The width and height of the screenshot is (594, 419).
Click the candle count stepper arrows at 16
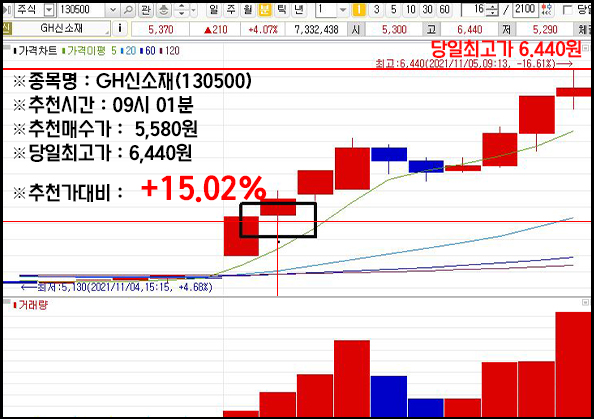[492, 9]
